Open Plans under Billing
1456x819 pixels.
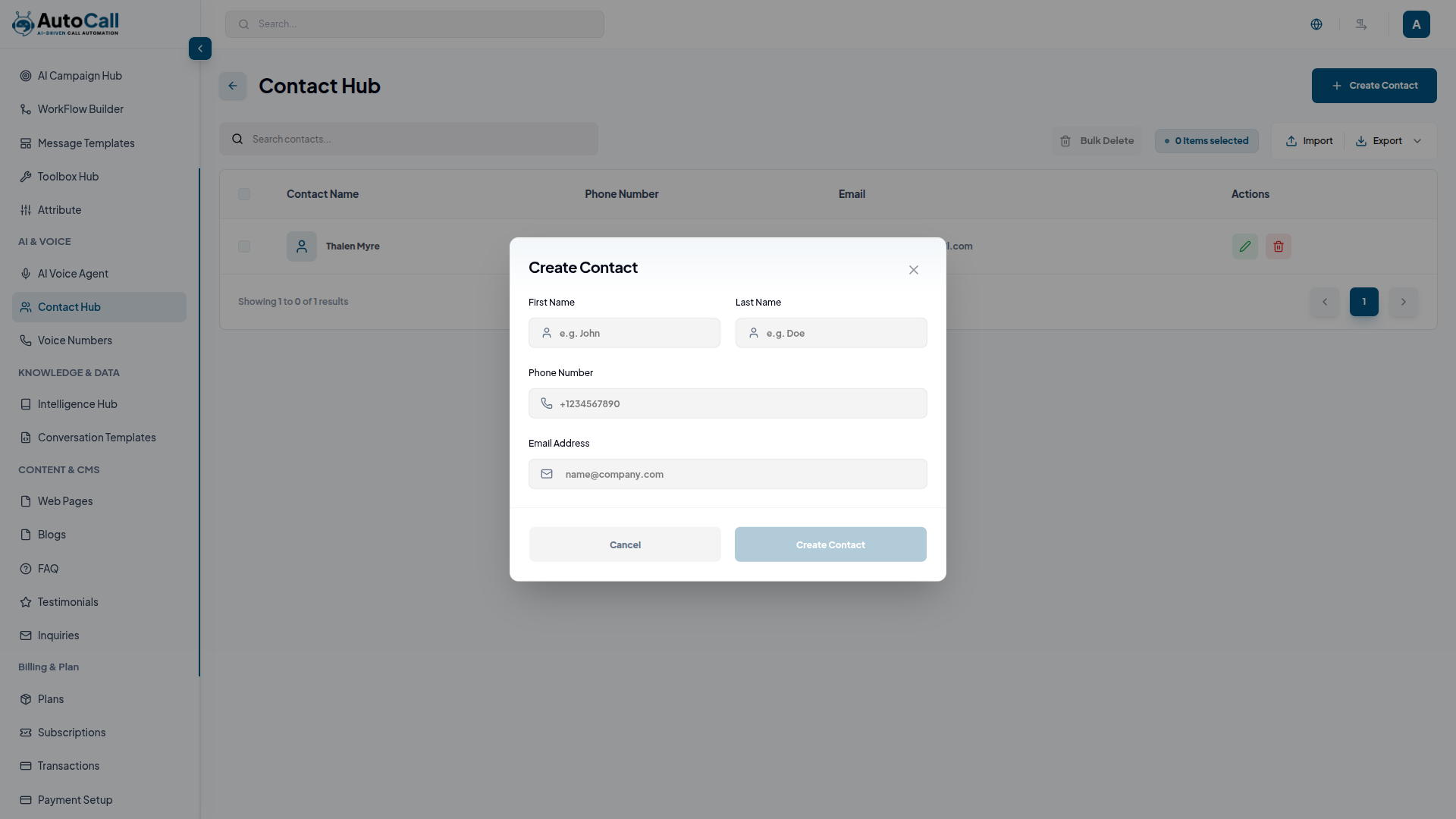coord(99,699)
